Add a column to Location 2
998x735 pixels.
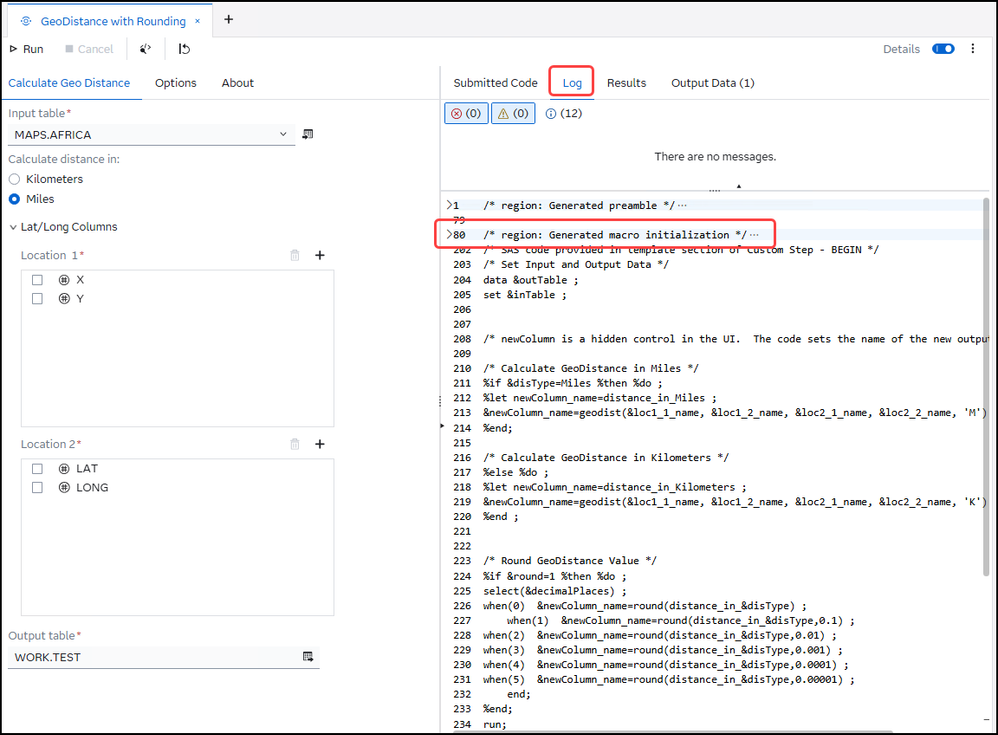[320, 444]
